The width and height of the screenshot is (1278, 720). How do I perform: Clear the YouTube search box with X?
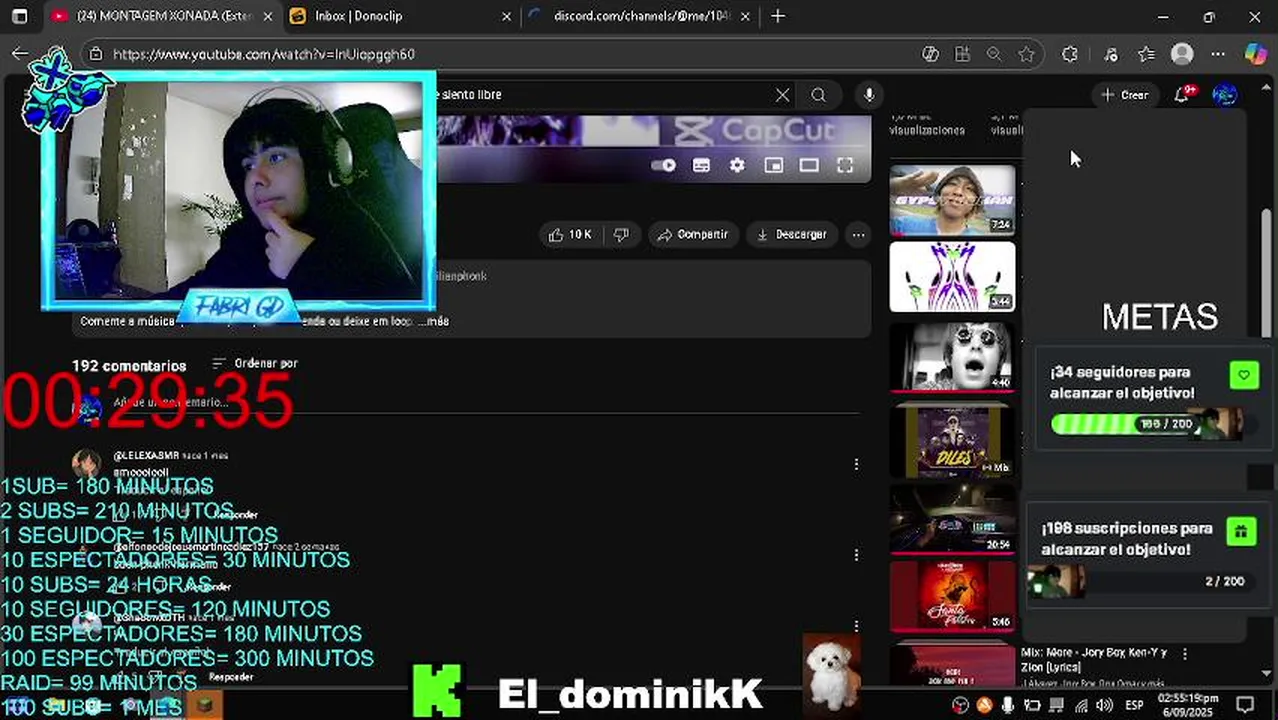pyautogui.click(x=782, y=95)
